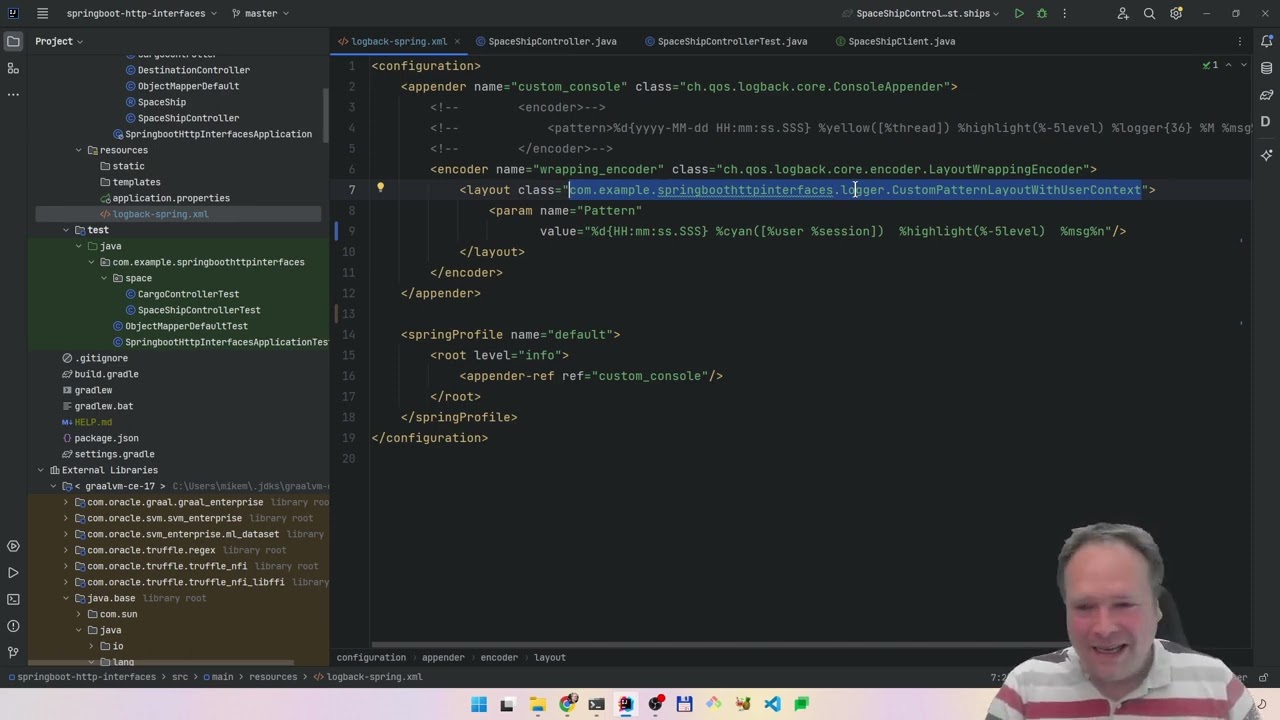Viewport: 1280px width, 720px height.
Task: Go to next highlighted problem arrow
Action: point(1243,65)
